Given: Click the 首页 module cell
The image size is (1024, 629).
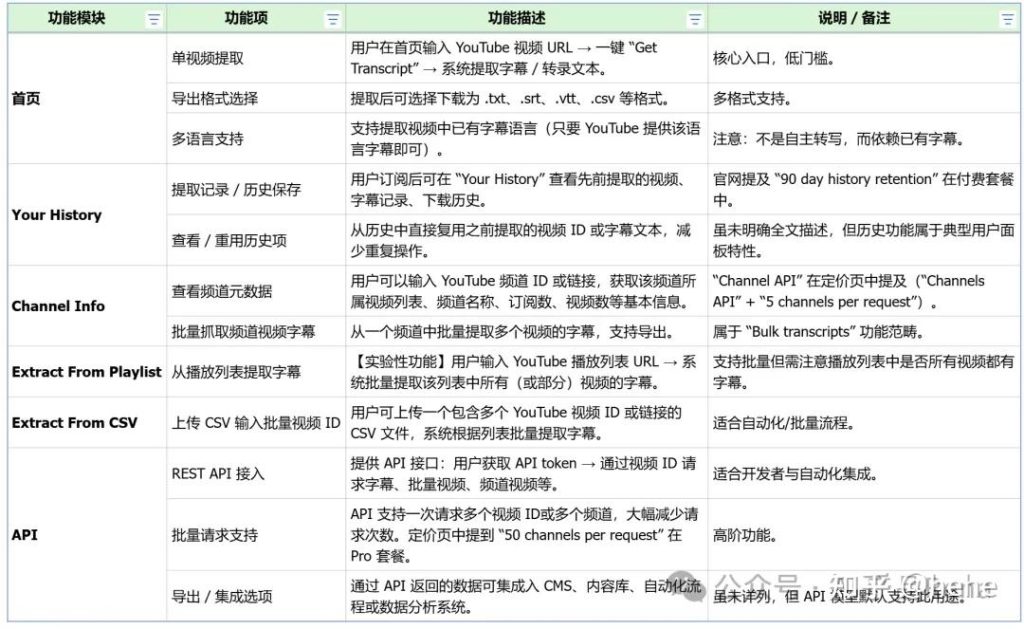Looking at the screenshot, I should pos(24,98).
